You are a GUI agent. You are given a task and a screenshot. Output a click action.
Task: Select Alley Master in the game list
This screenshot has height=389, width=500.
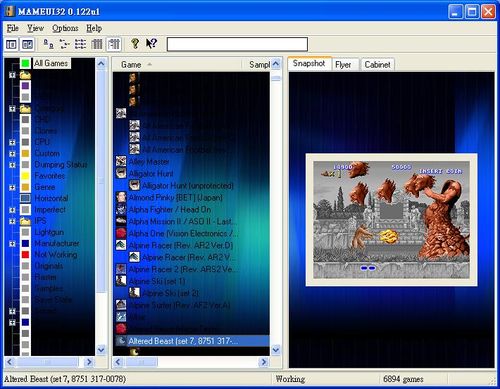pos(149,162)
